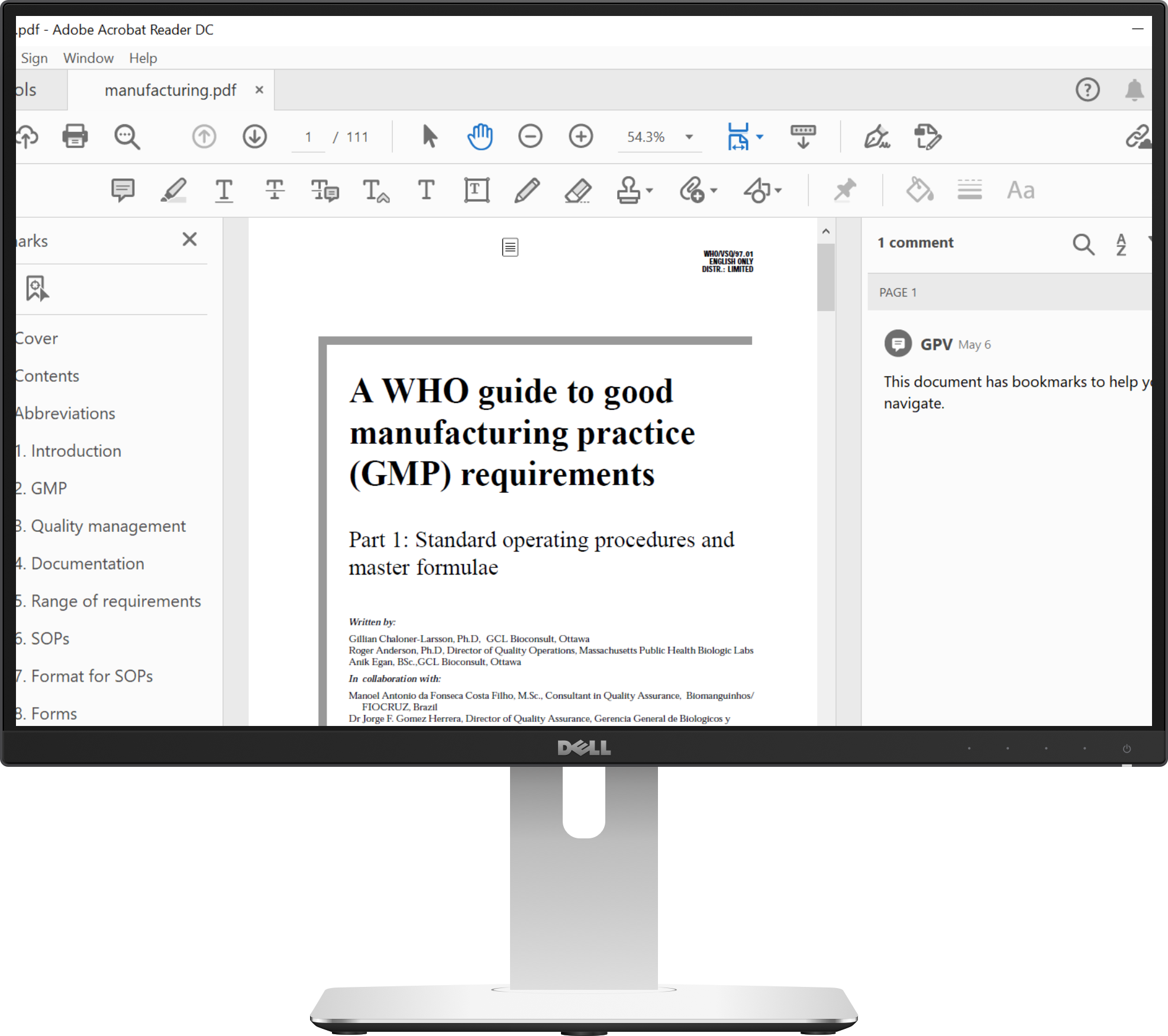
Task: Select the Pencil drawing tool
Action: coord(527,191)
